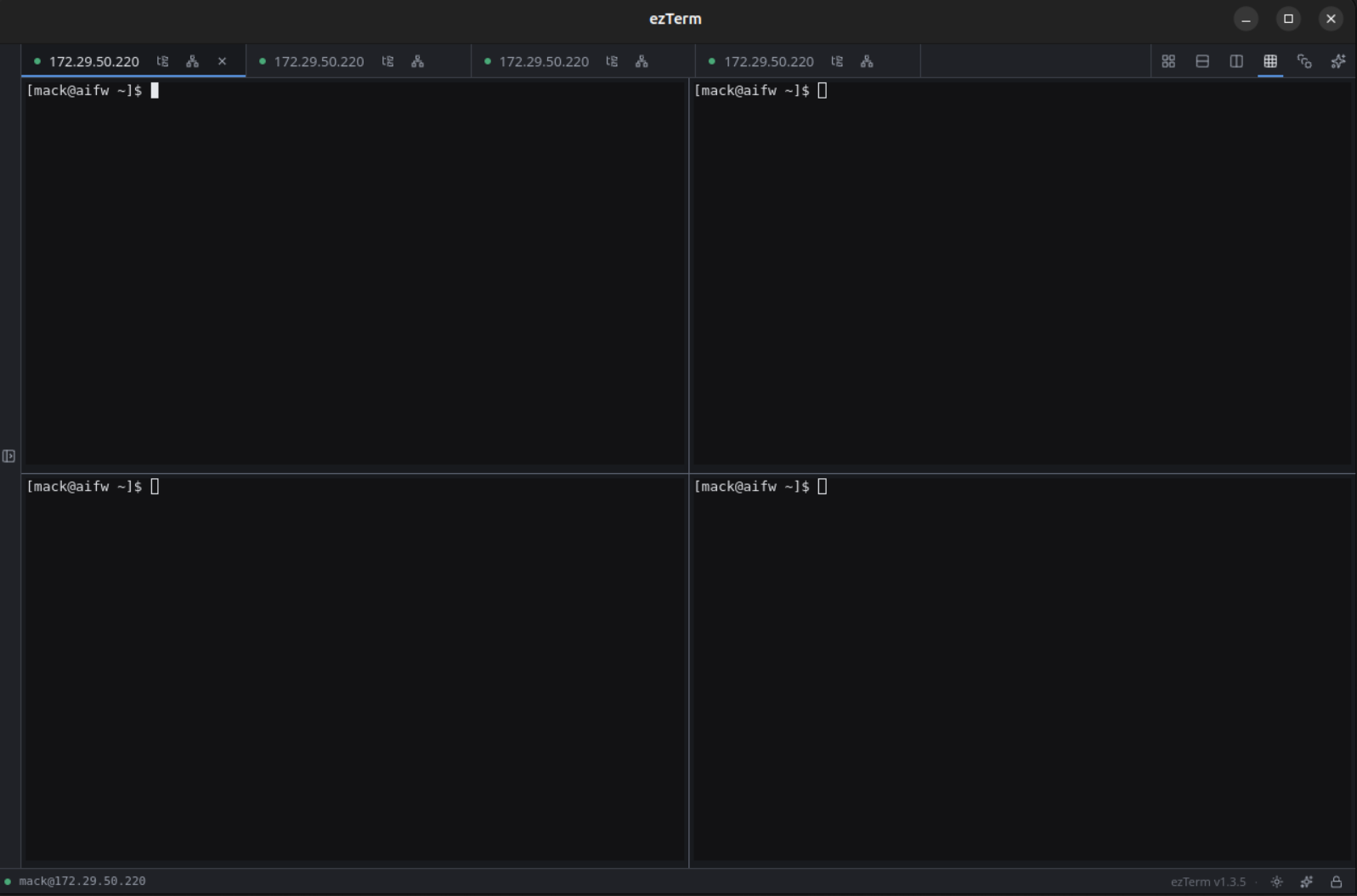
Task: Close the ezTerm window
Action: coord(1331,19)
